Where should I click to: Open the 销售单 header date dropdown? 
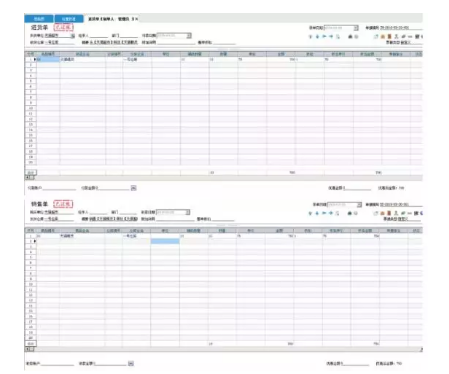[x=188, y=212]
